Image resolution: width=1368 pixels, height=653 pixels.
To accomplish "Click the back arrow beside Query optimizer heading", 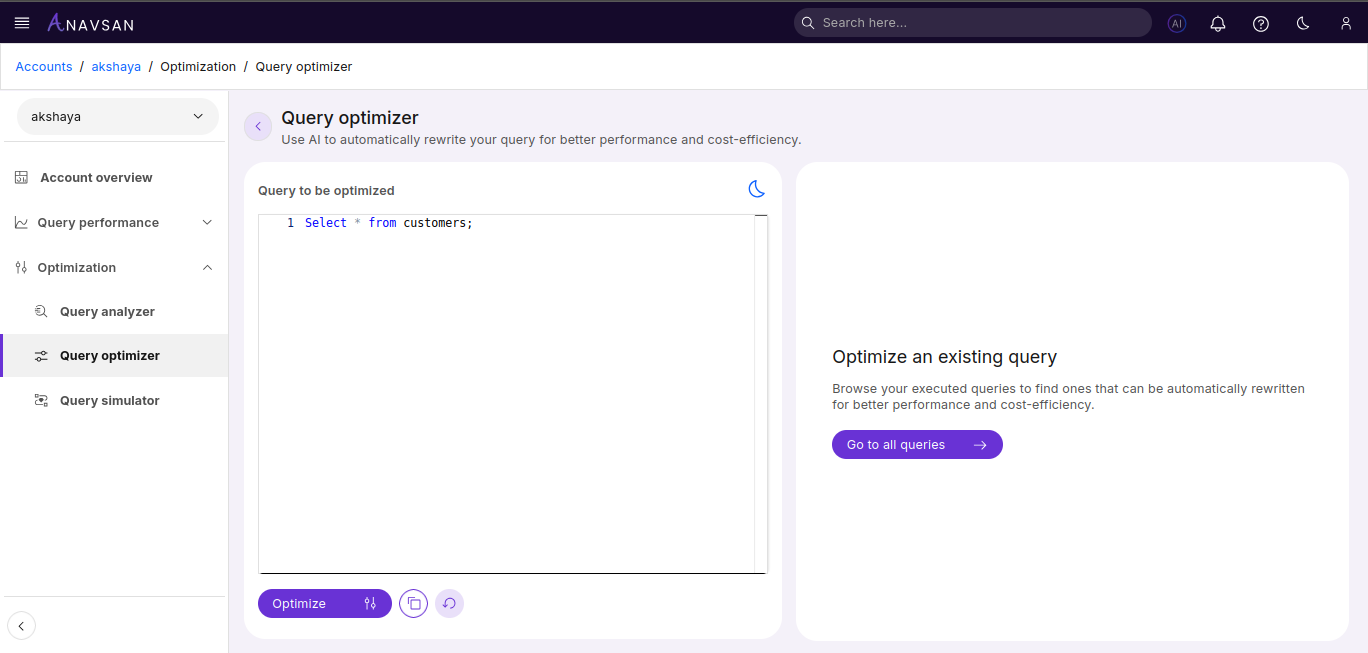I will click(x=258, y=126).
